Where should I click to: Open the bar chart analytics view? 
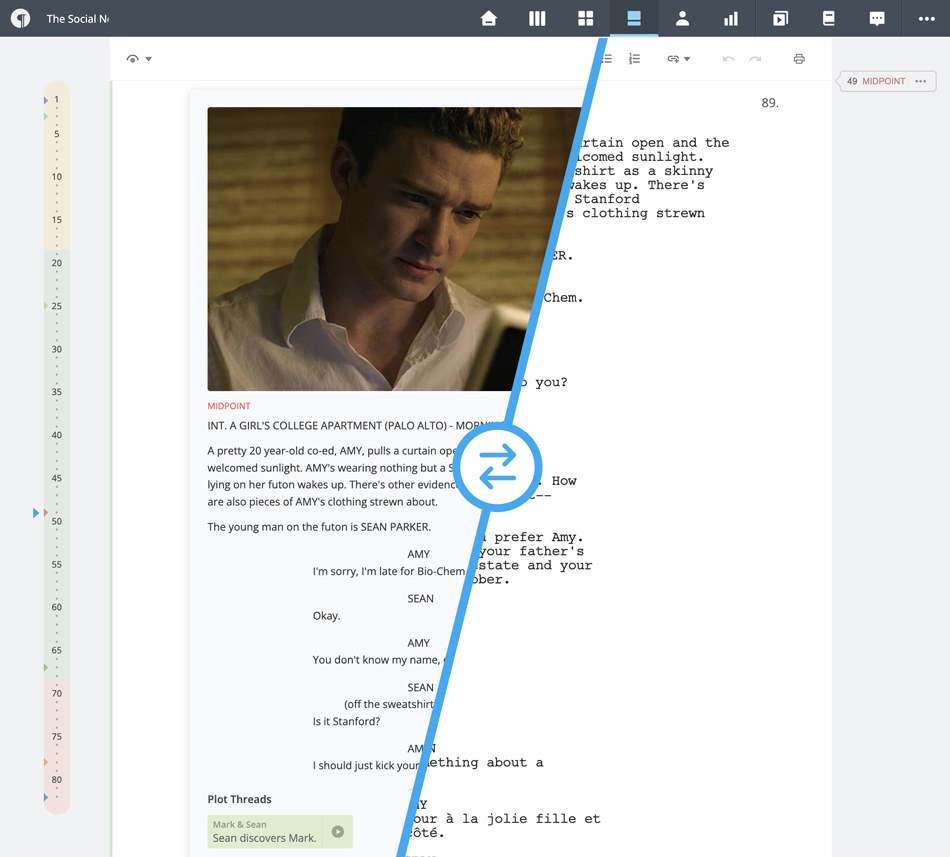point(731,19)
